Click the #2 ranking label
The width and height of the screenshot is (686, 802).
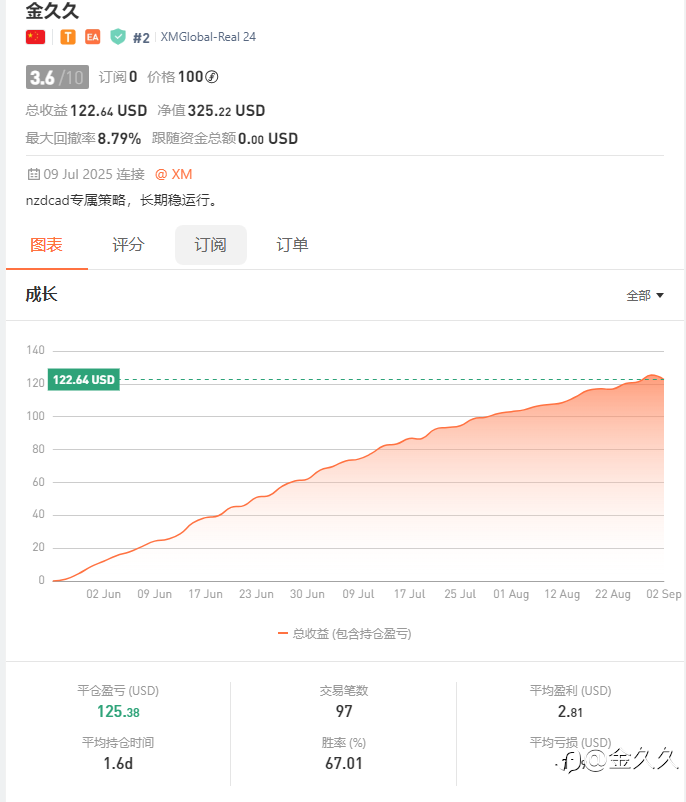pyautogui.click(x=141, y=38)
